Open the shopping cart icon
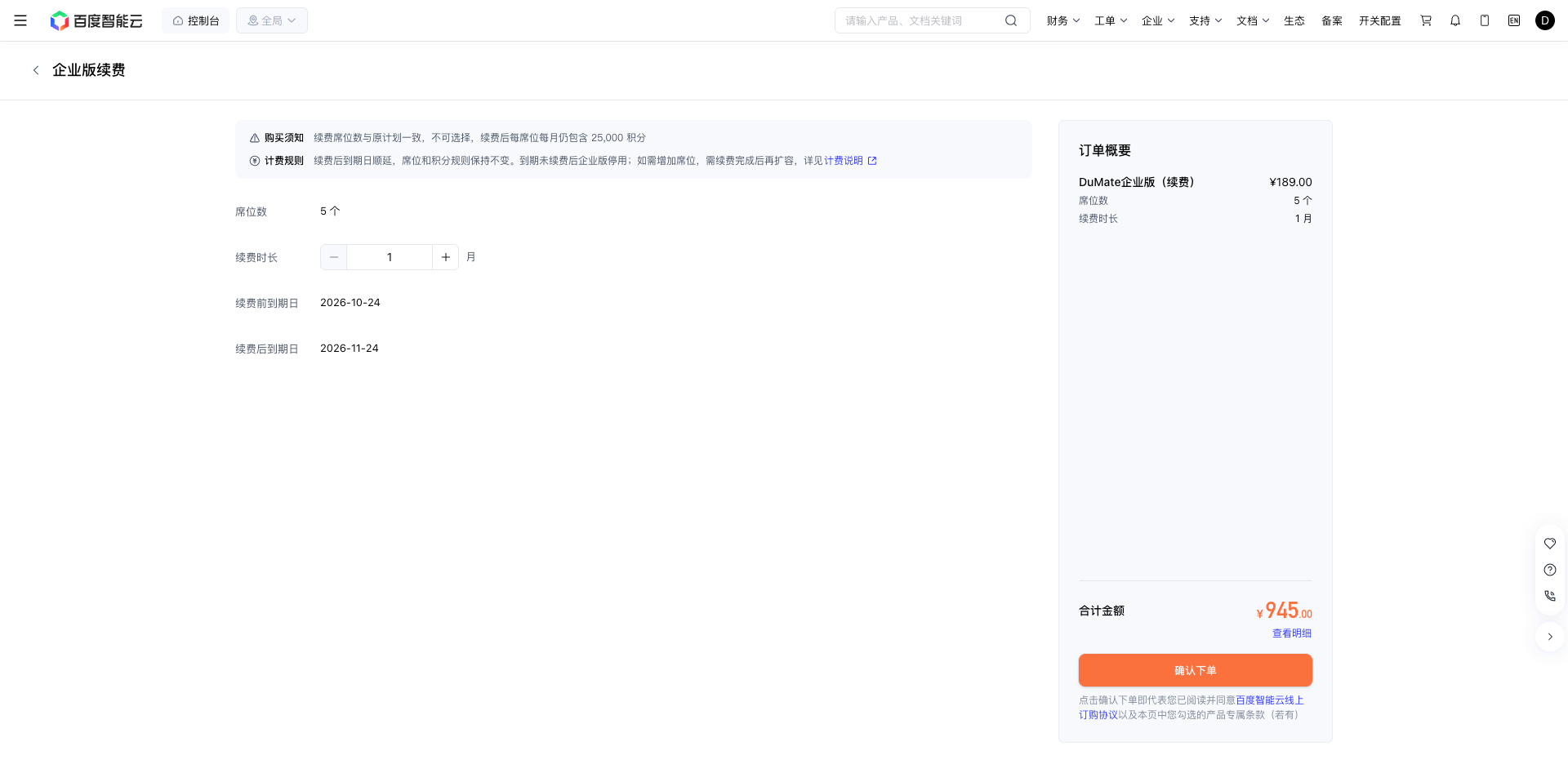 pyautogui.click(x=1426, y=20)
